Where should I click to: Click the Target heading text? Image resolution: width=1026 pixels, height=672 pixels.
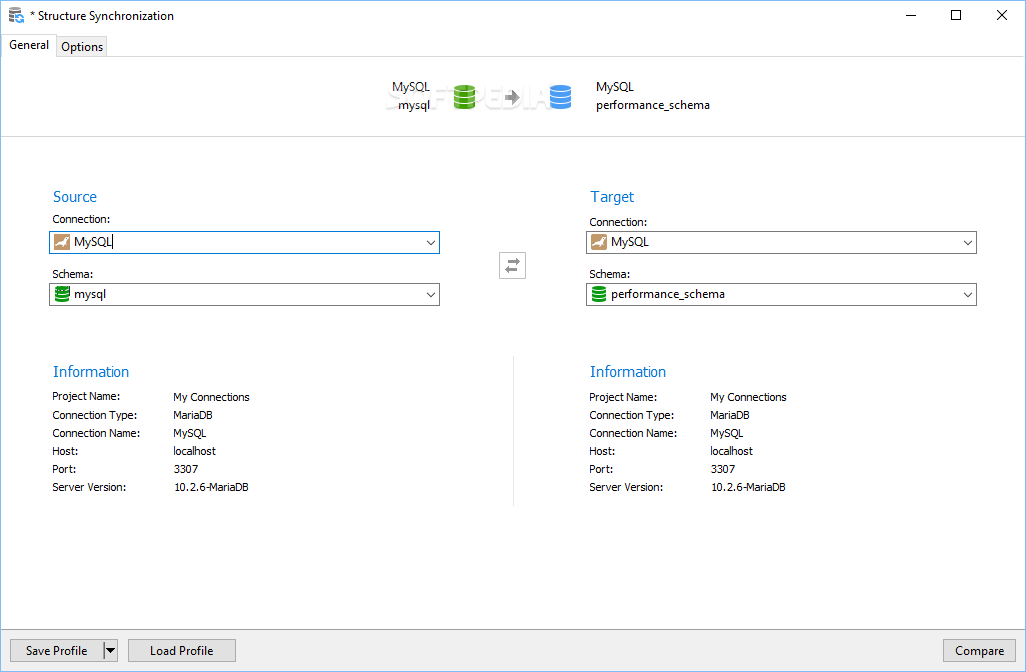612,197
